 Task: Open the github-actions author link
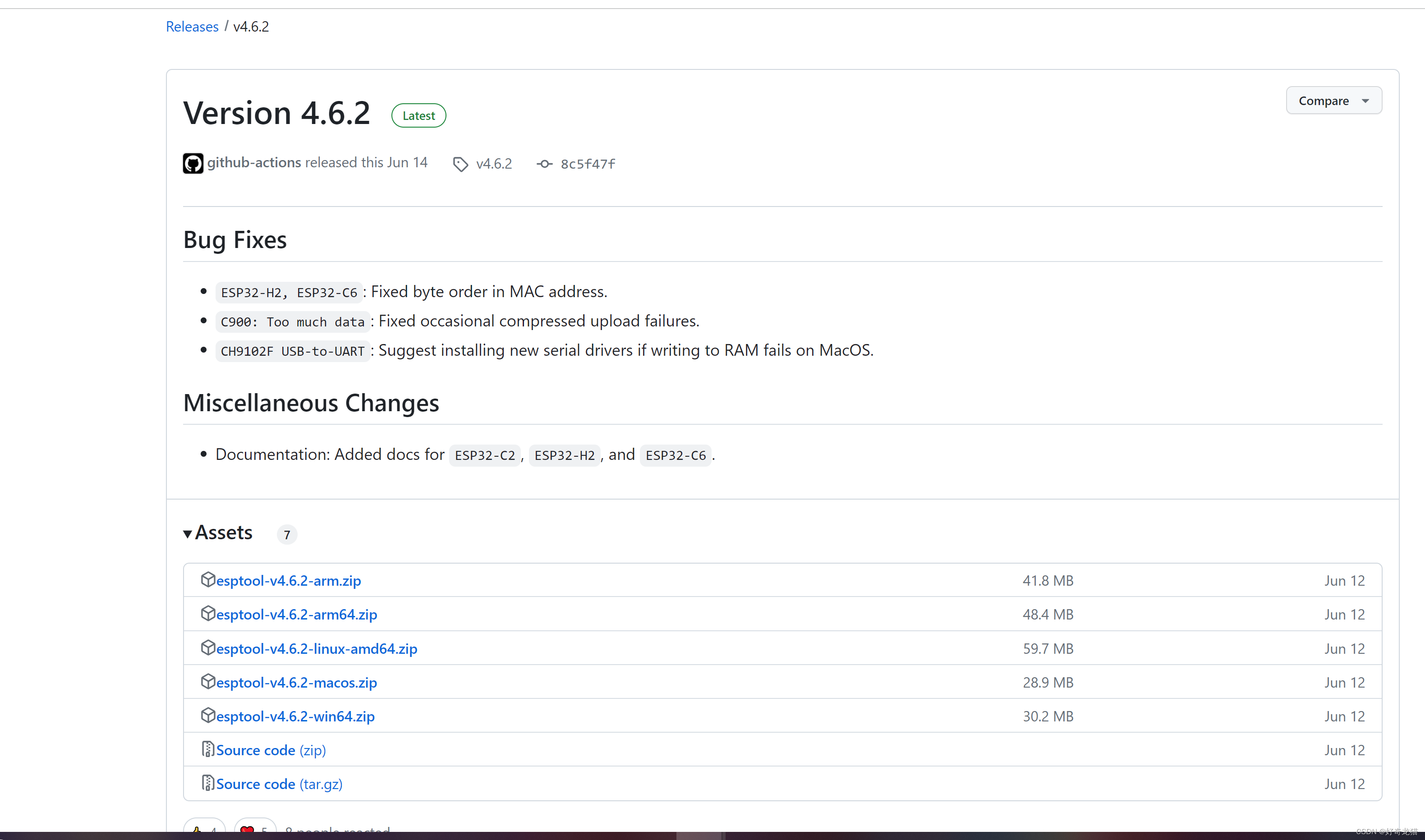(254, 162)
